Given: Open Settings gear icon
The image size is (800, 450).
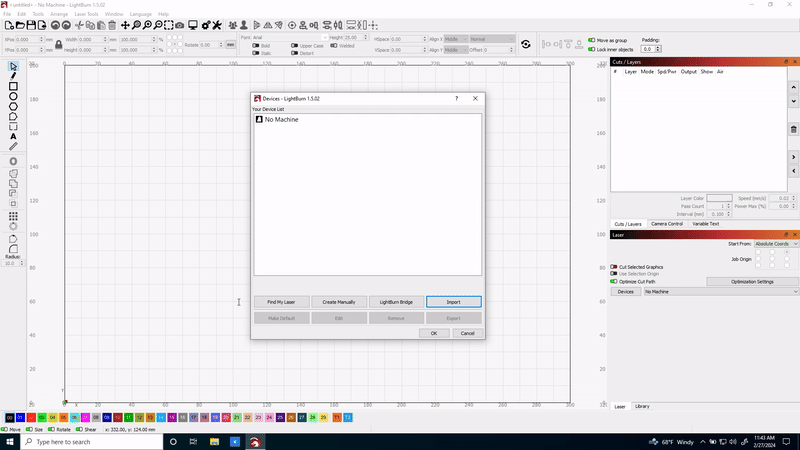Looking at the screenshot, I should 206,25.
